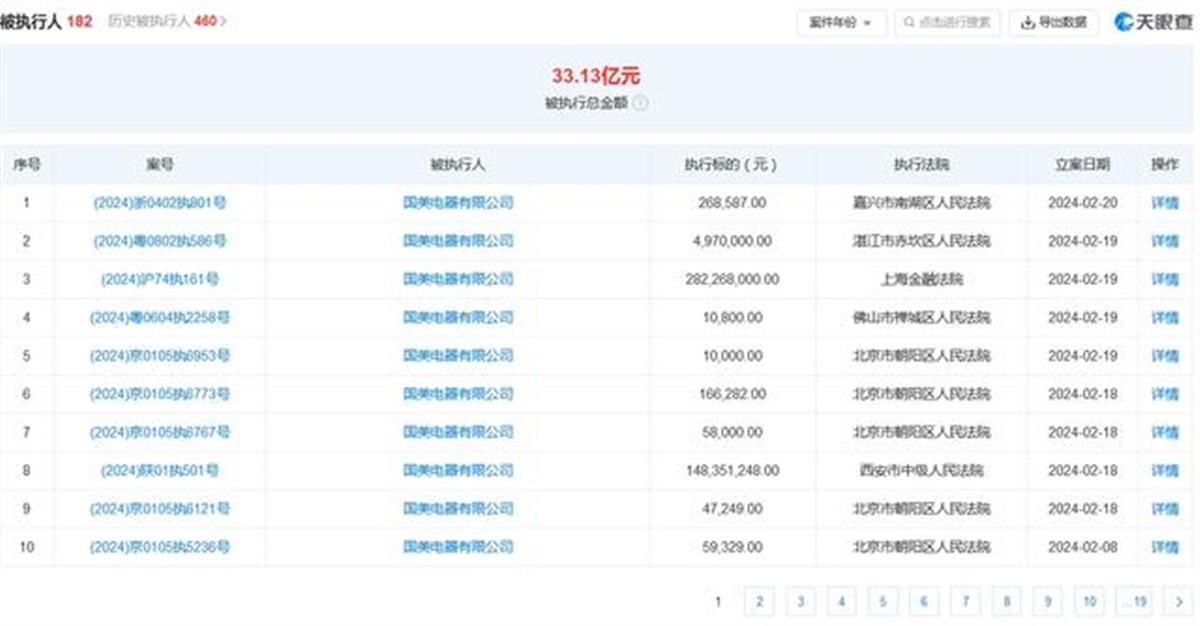Jump to the last page, ...19

pos(1134,601)
